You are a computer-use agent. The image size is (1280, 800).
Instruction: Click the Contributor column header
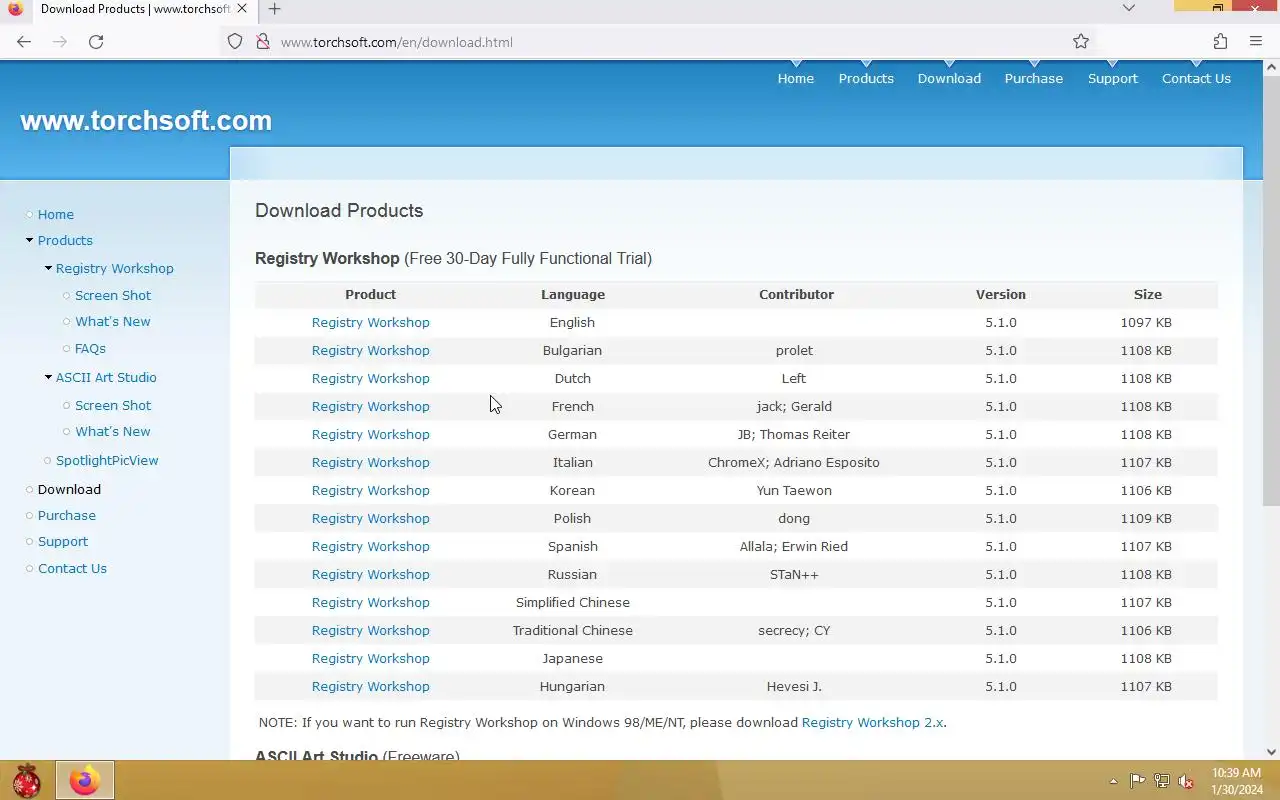point(796,294)
